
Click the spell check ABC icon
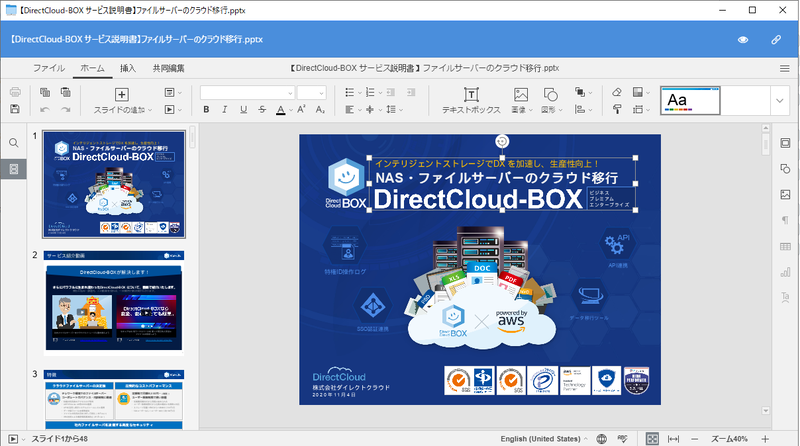pos(622,439)
